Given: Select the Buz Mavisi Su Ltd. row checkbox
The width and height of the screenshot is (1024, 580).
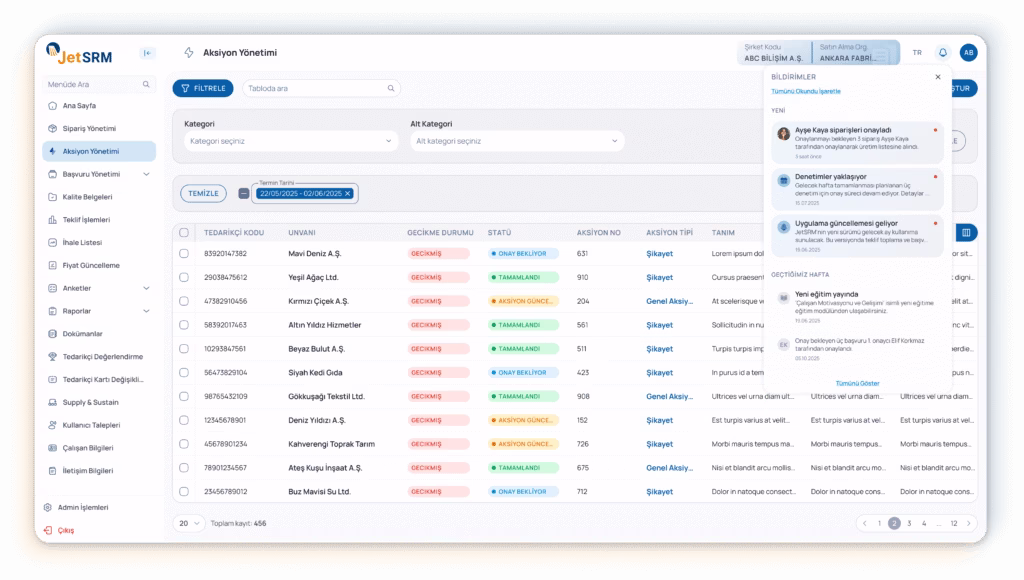Looking at the screenshot, I should tap(183, 492).
